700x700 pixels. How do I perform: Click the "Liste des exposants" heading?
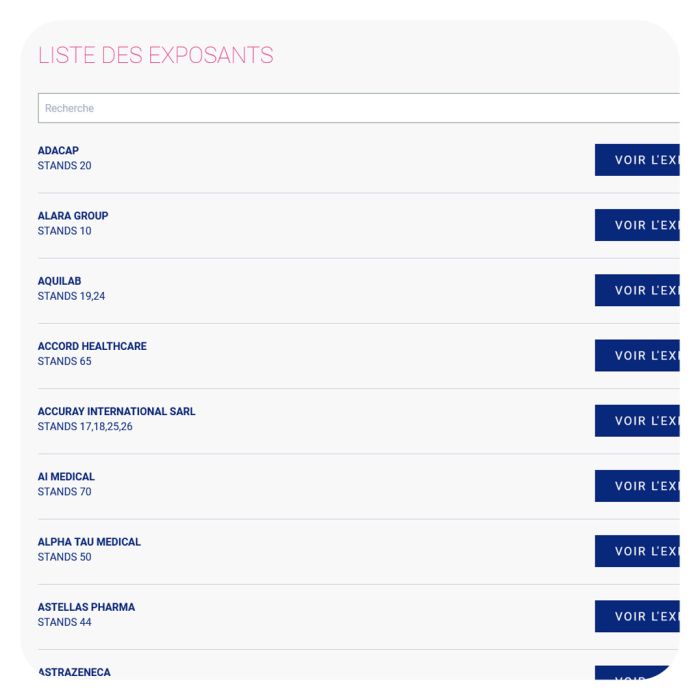[x=155, y=56]
